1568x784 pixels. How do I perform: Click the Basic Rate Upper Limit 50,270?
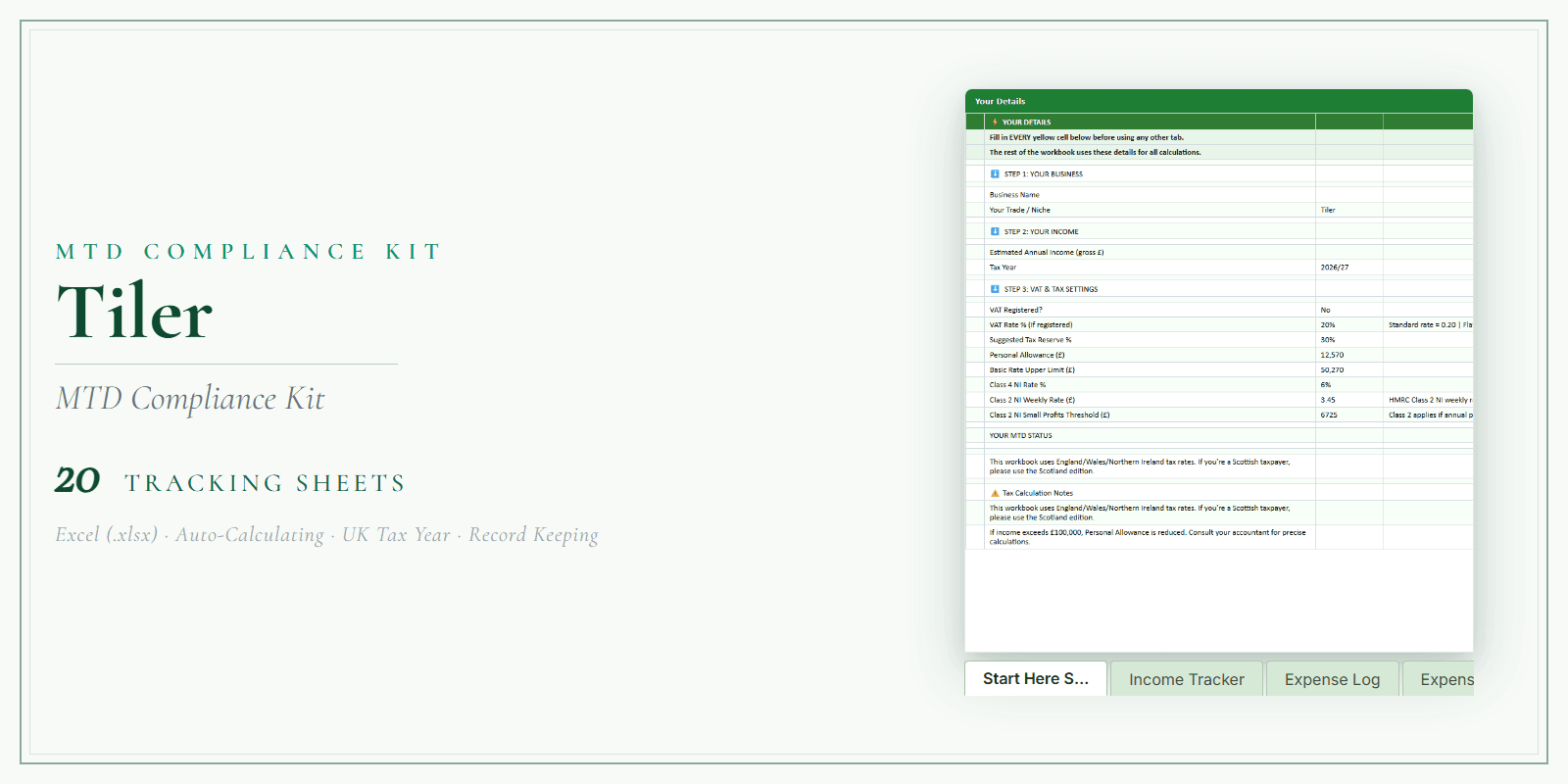click(x=1348, y=369)
